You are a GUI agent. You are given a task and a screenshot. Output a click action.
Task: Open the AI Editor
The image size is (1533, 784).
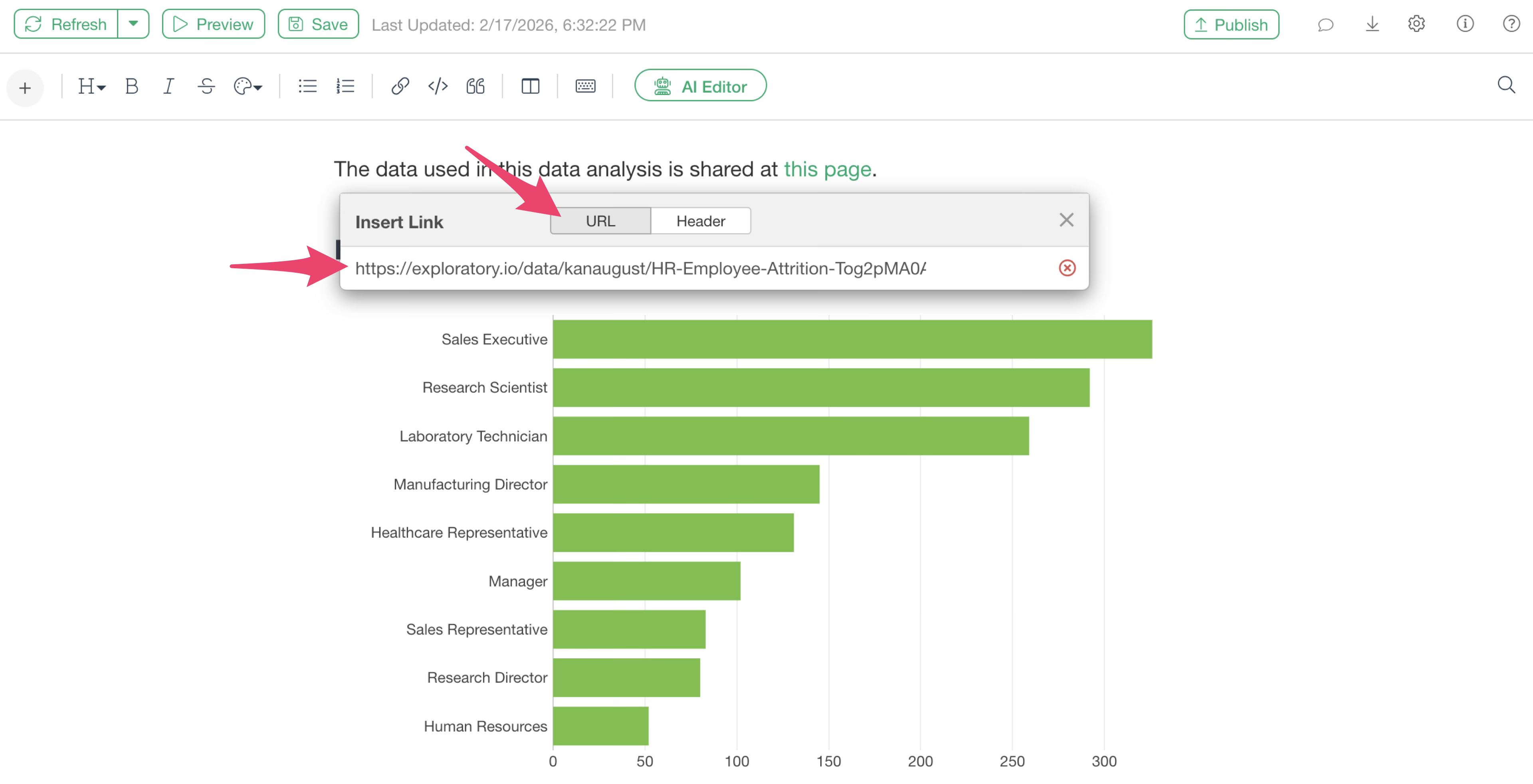700,86
